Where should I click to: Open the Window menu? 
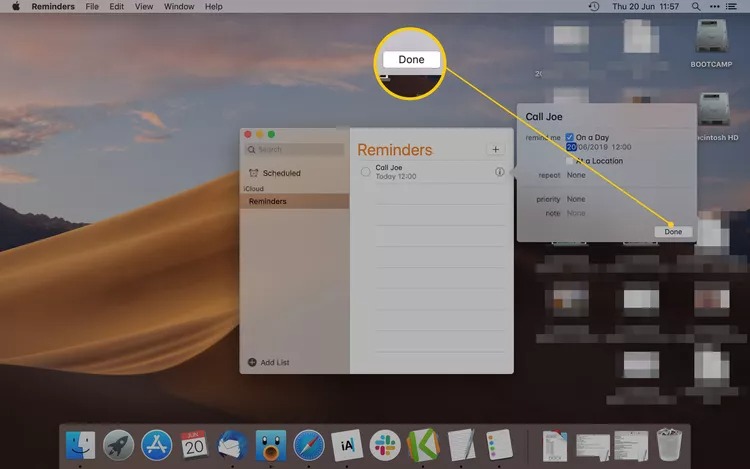[179, 7]
